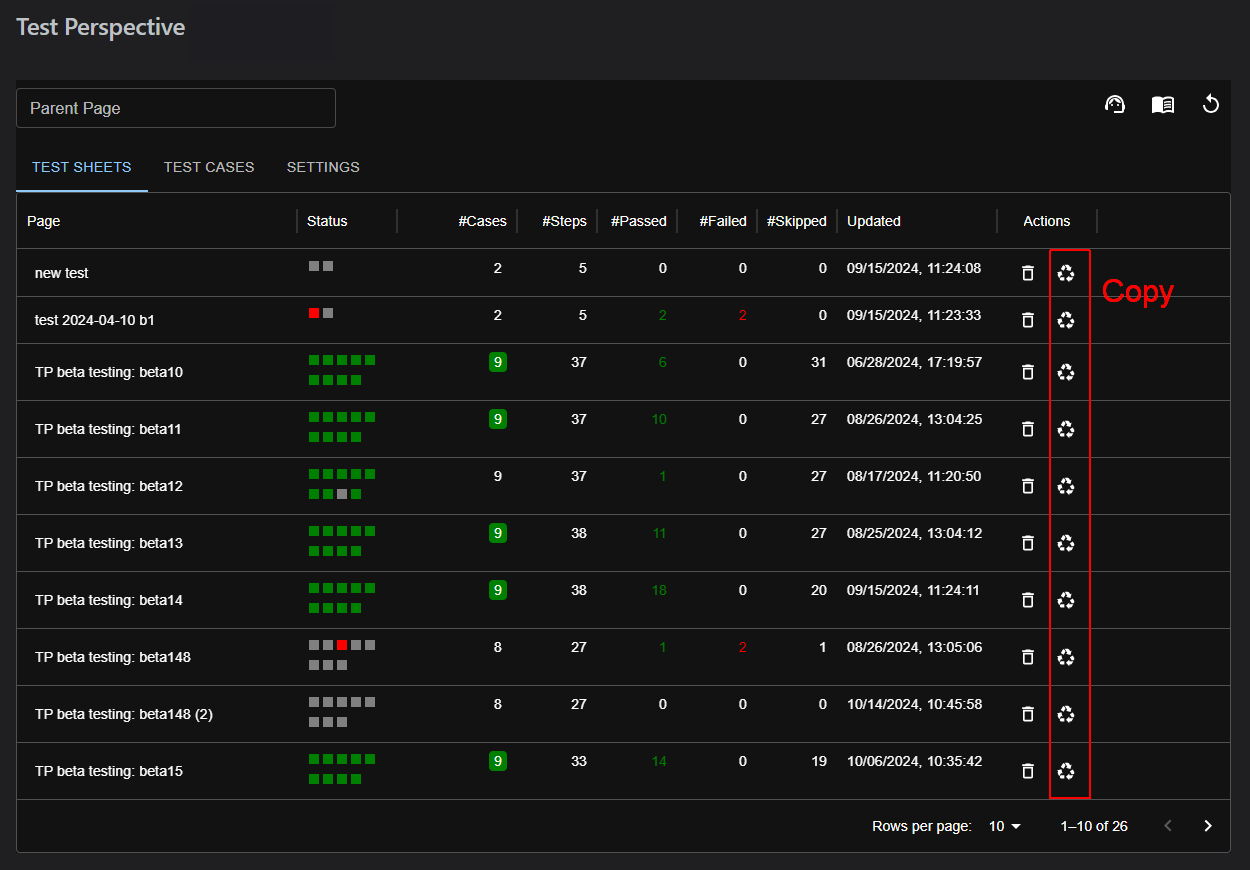Copy the beta10 test sheet
The width and height of the screenshot is (1250, 870).
pyautogui.click(x=1066, y=372)
